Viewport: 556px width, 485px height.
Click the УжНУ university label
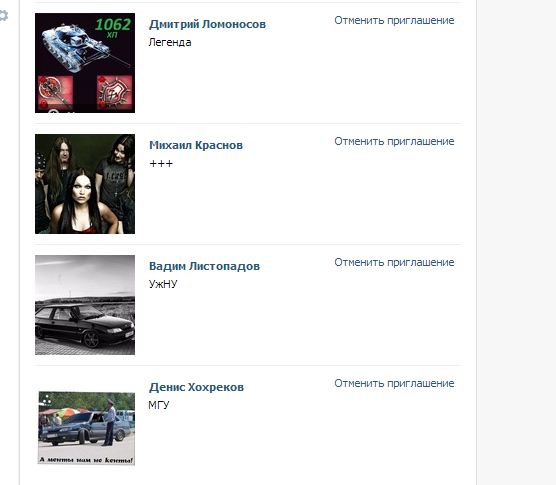(163, 284)
